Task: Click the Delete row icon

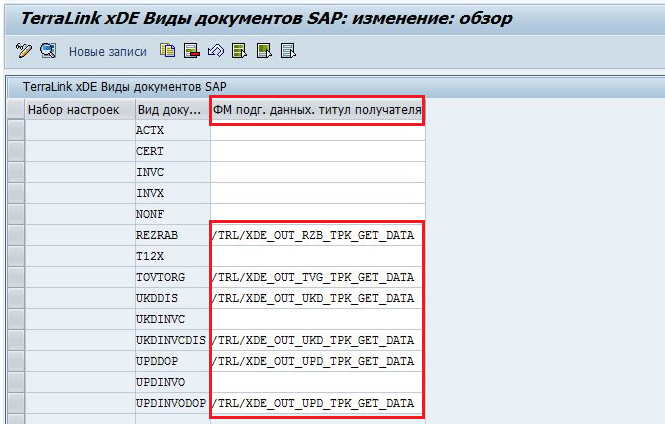Action: click(x=191, y=51)
